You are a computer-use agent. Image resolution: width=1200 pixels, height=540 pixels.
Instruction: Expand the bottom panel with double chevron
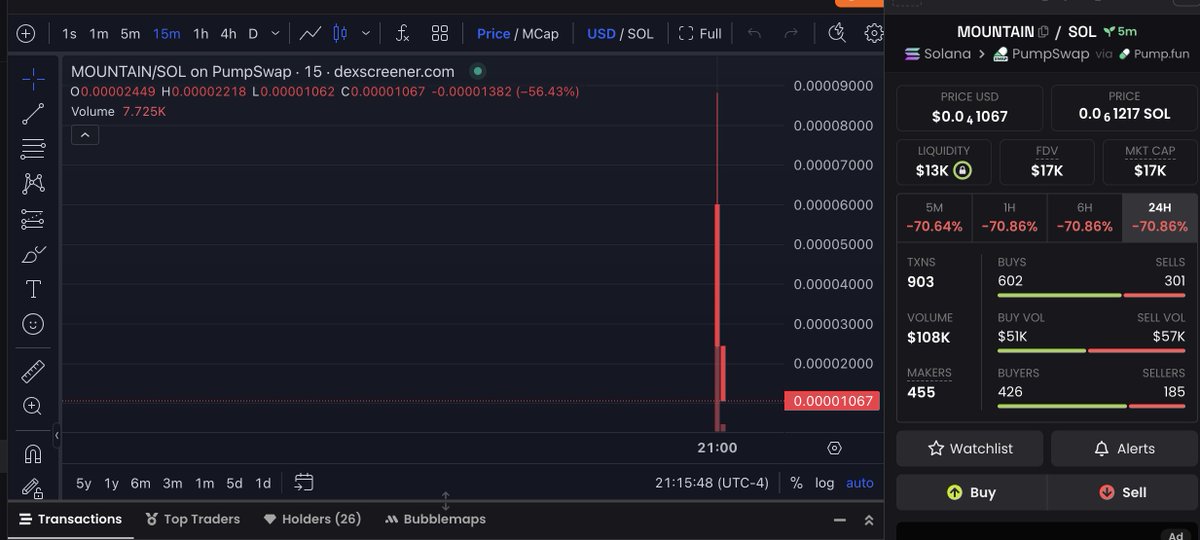869,520
